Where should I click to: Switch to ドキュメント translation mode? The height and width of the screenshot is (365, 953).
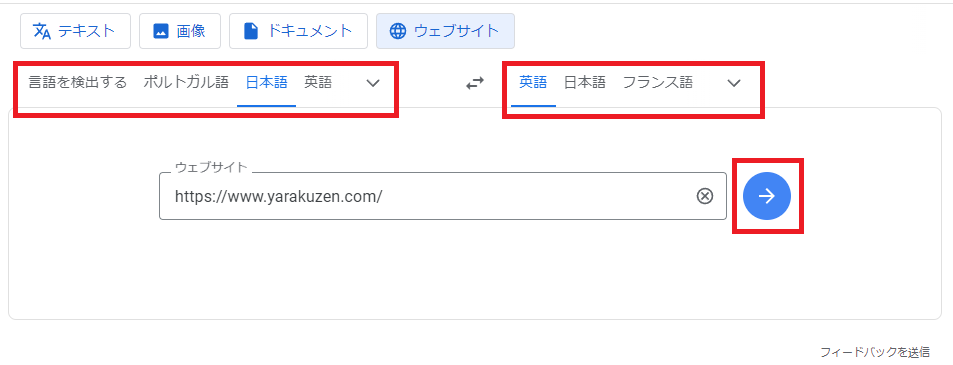pyautogui.click(x=298, y=31)
